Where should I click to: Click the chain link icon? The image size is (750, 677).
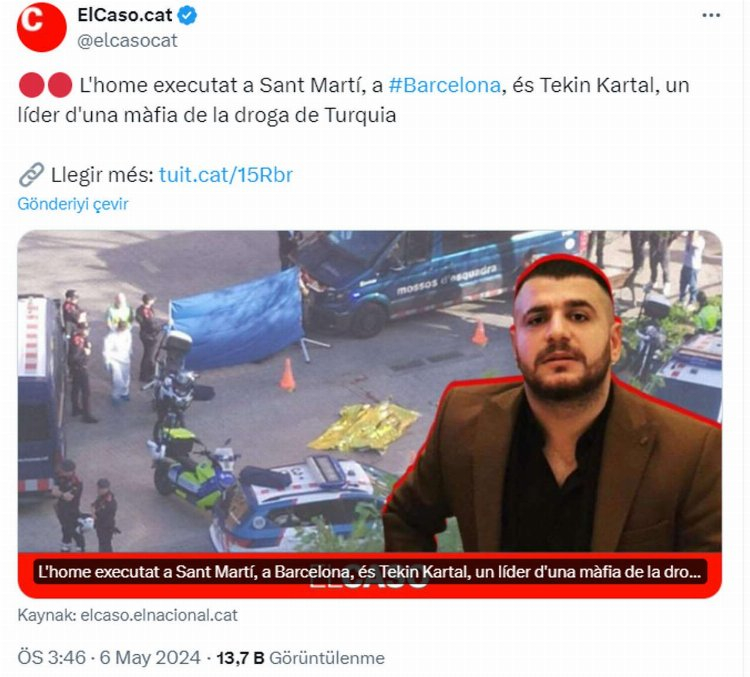pyautogui.click(x=32, y=174)
